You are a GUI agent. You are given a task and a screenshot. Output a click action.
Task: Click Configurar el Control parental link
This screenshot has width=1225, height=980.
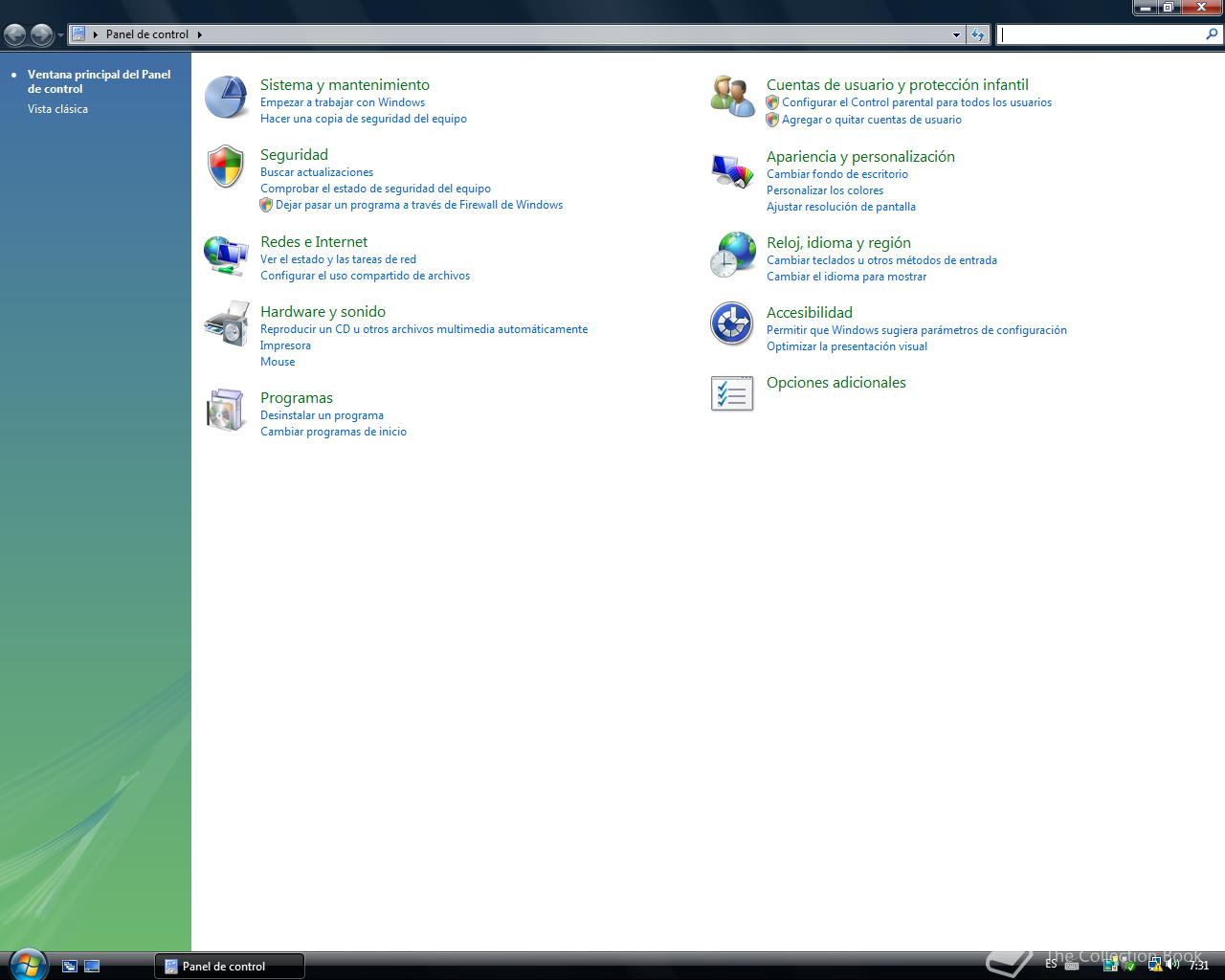[x=916, y=102]
